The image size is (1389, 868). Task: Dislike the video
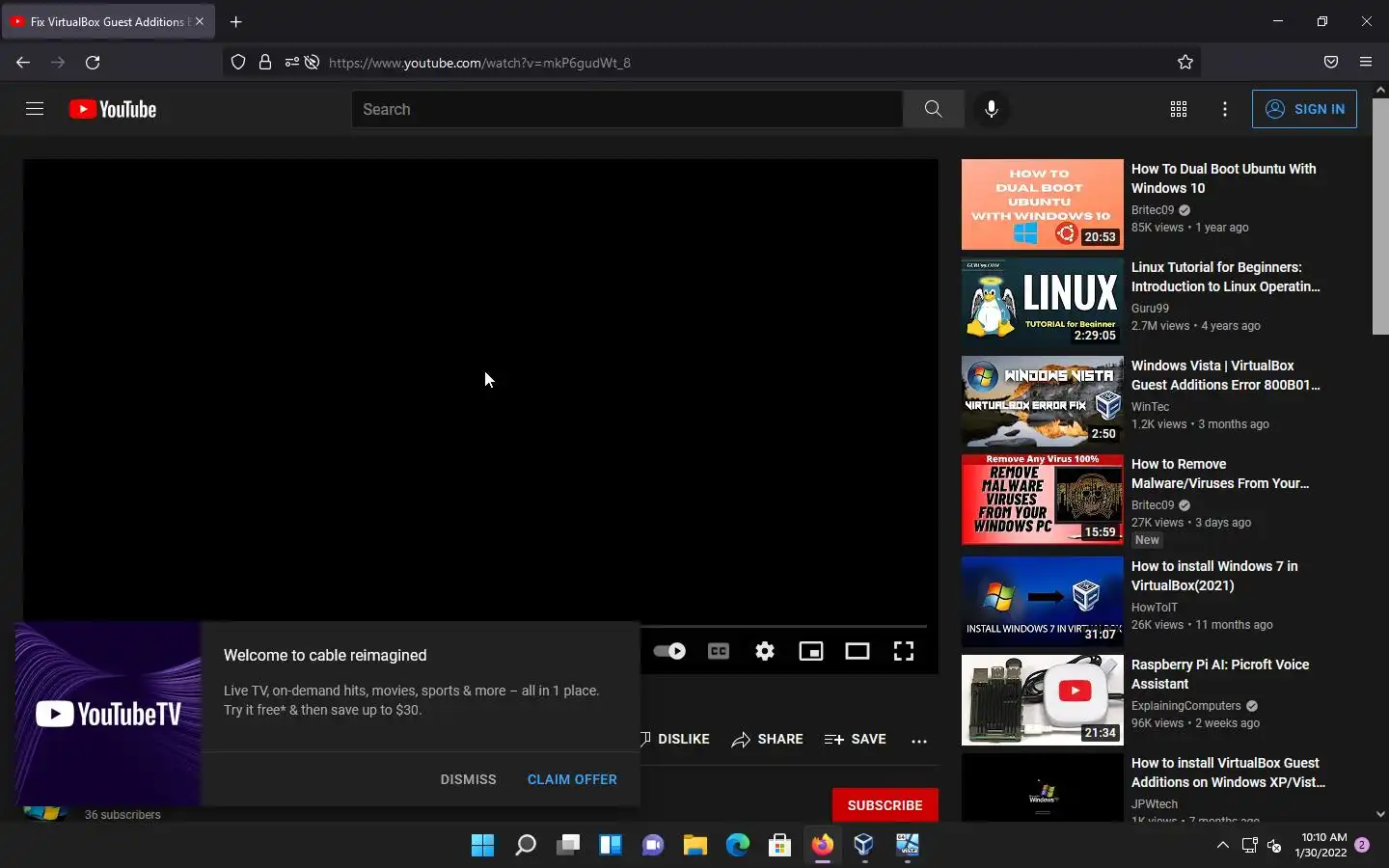(675, 739)
